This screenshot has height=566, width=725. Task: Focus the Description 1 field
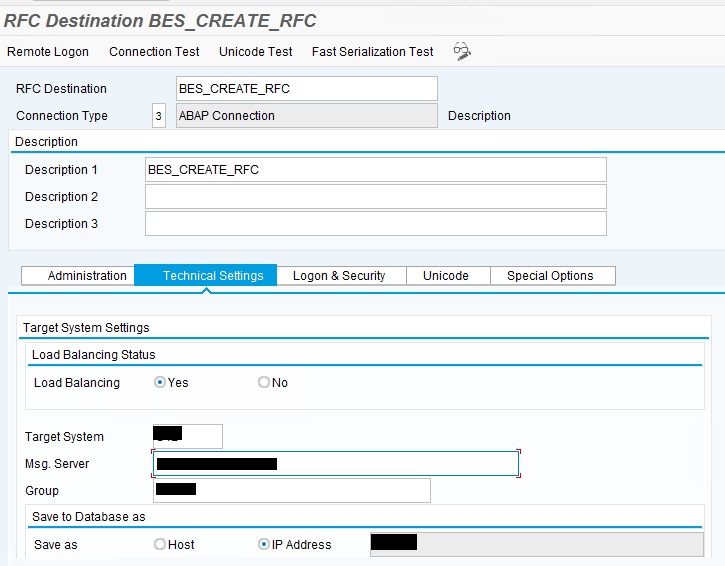pyautogui.click(x=375, y=170)
